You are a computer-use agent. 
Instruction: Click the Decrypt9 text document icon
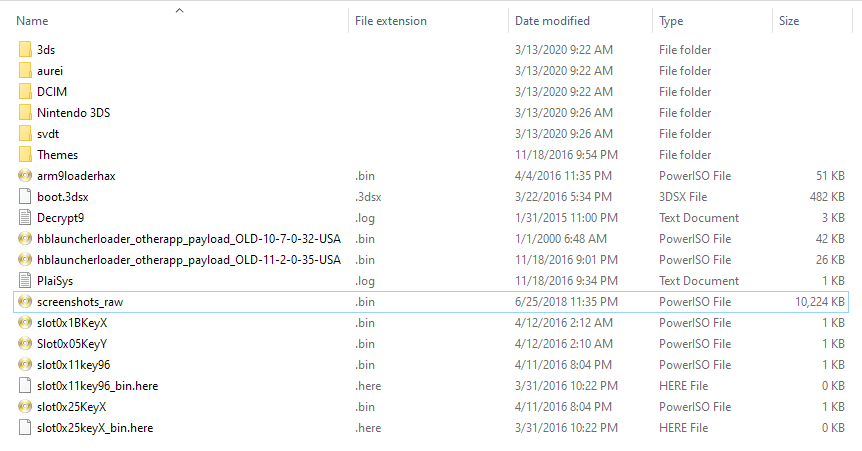click(25, 218)
